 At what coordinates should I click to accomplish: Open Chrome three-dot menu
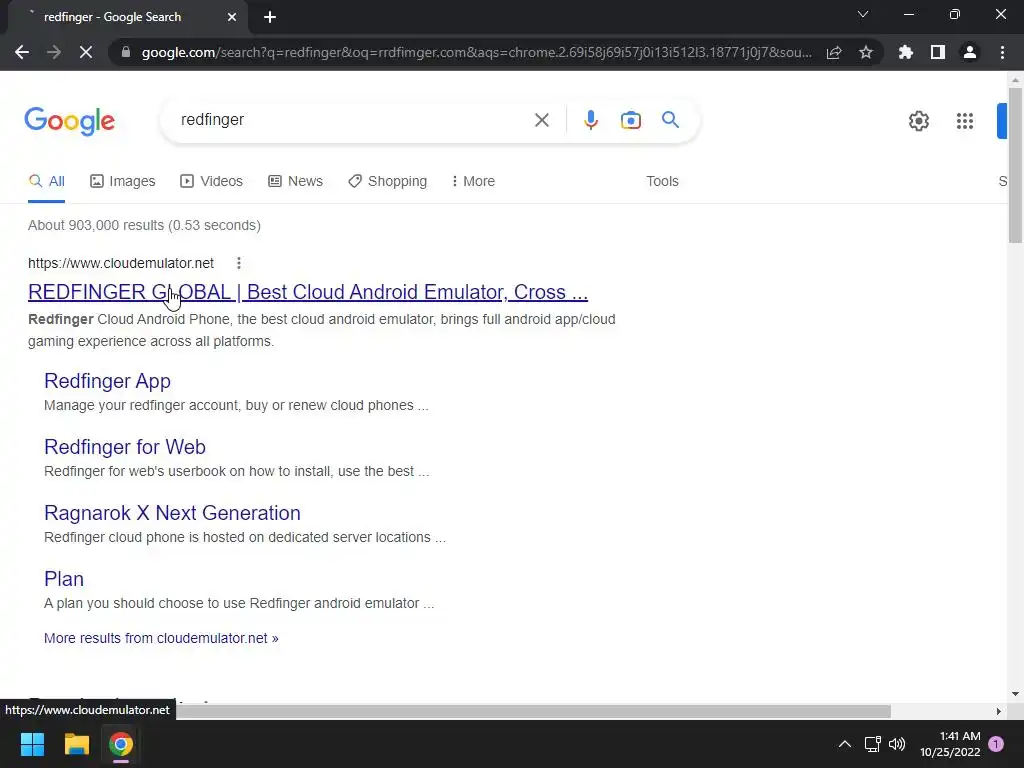coord(1002,52)
